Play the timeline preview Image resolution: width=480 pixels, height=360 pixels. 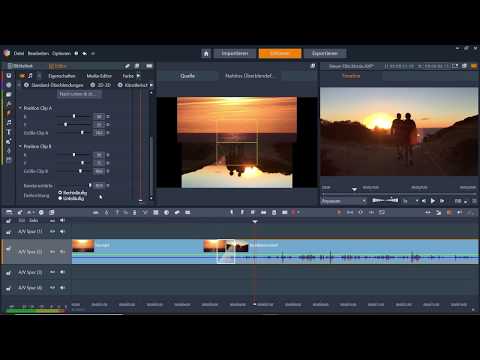coord(433,201)
